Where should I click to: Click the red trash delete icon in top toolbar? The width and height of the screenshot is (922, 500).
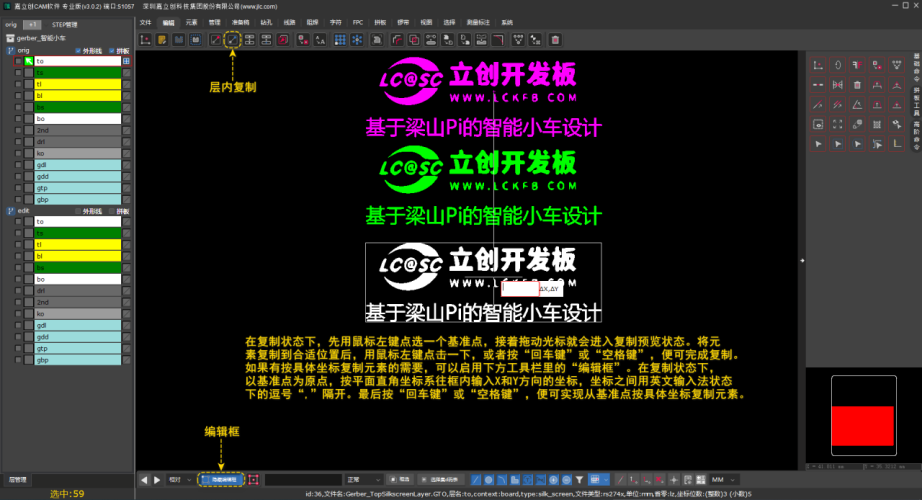point(554,40)
